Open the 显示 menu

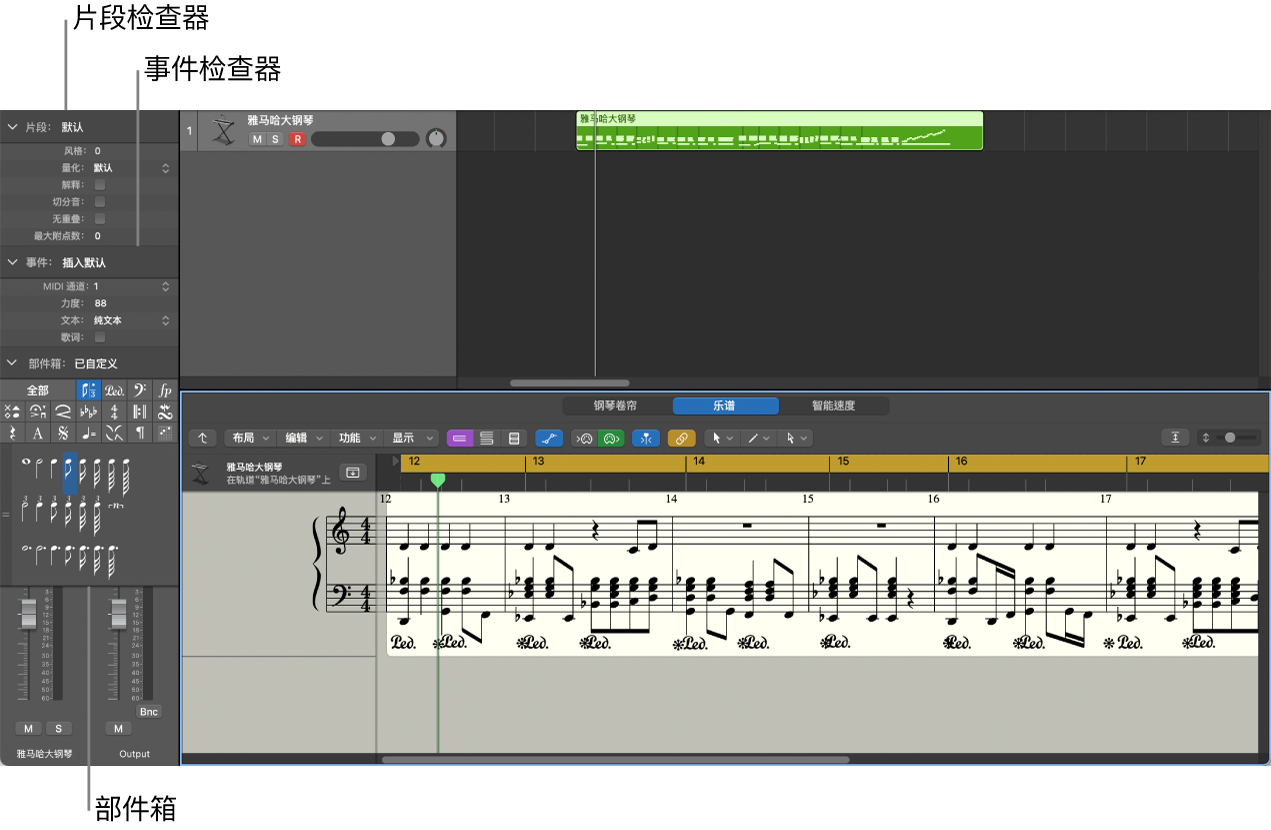[x=411, y=438]
